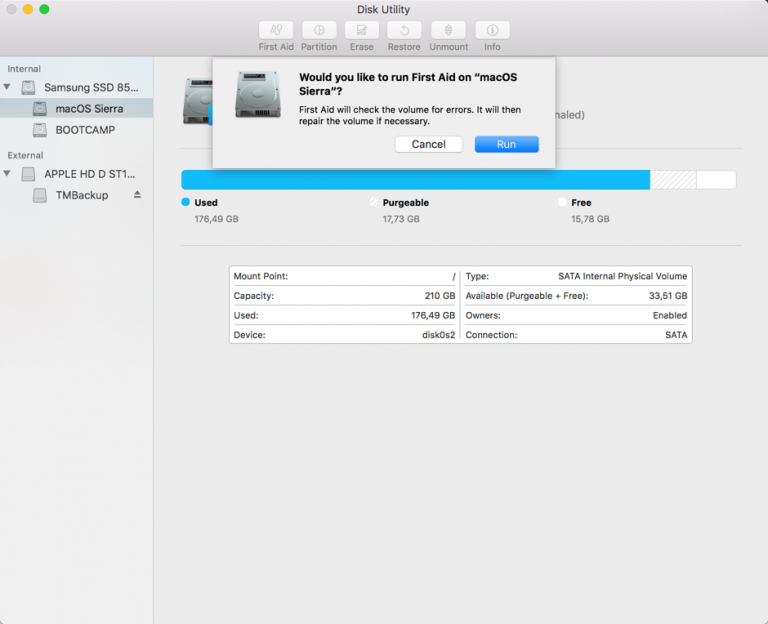Click the Capacity 210 GB value

pos(440,296)
